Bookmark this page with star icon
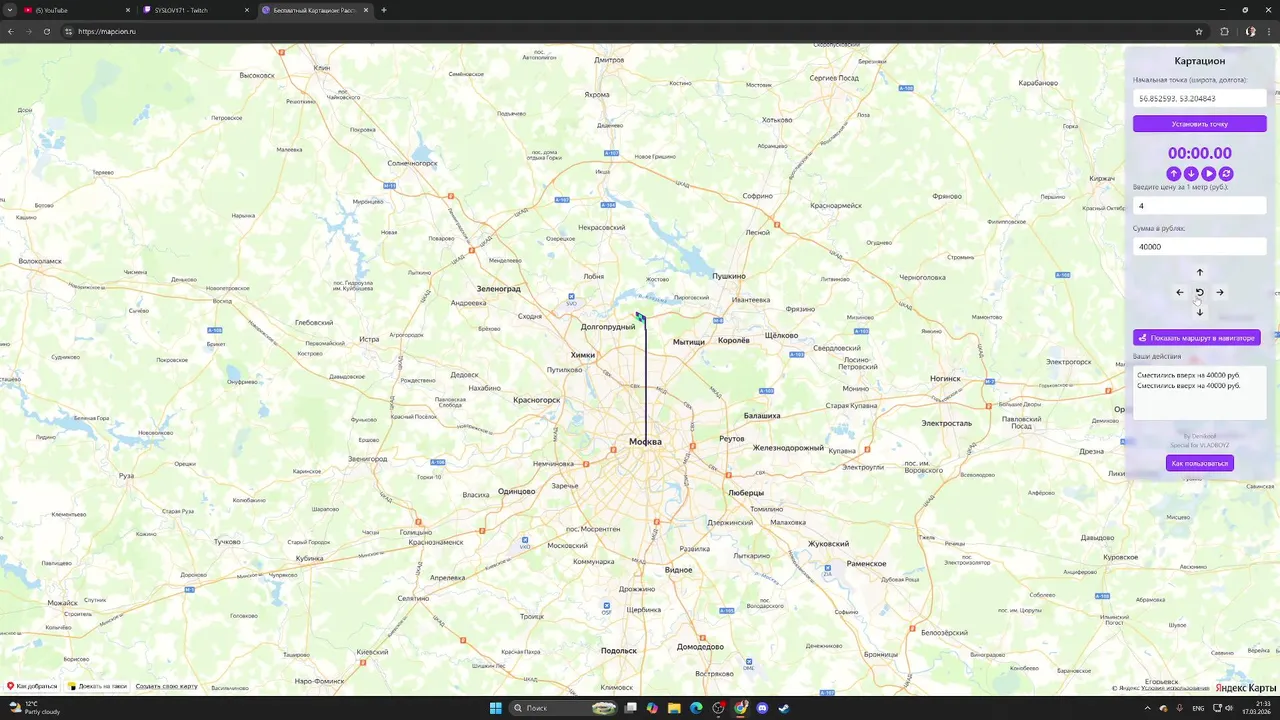The width and height of the screenshot is (1280, 720). [1199, 32]
